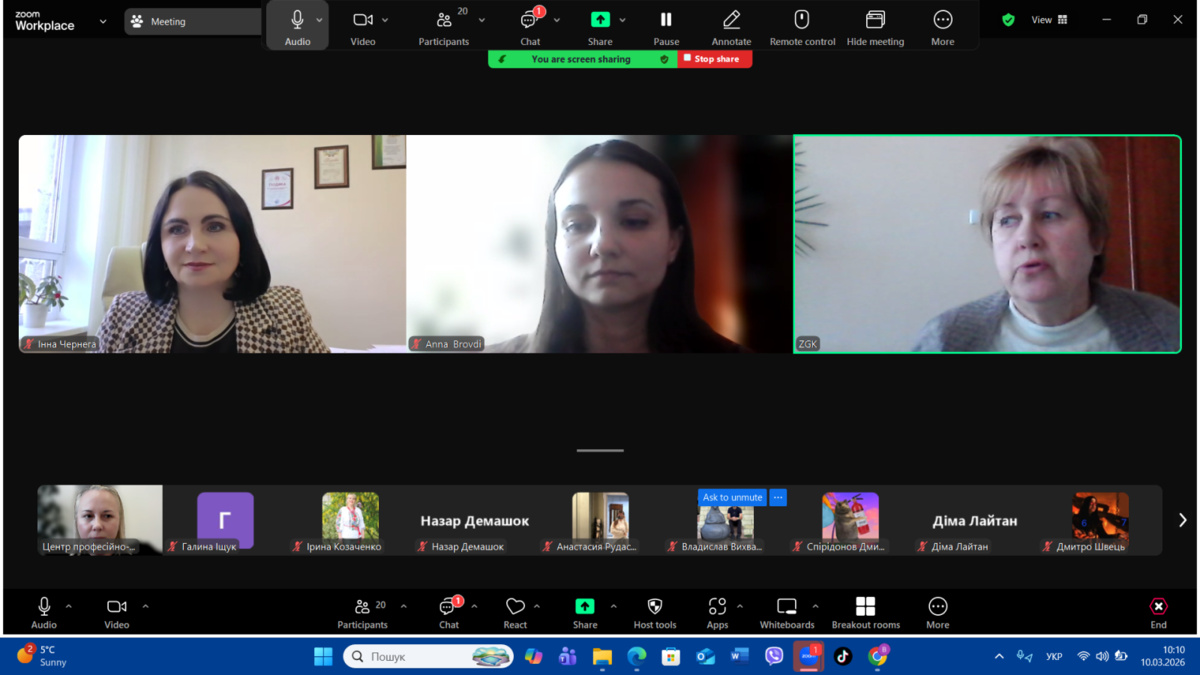This screenshot has height=675, width=1200.
Task: Toggle camera with bottom Video button
Action: coord(116,607)
